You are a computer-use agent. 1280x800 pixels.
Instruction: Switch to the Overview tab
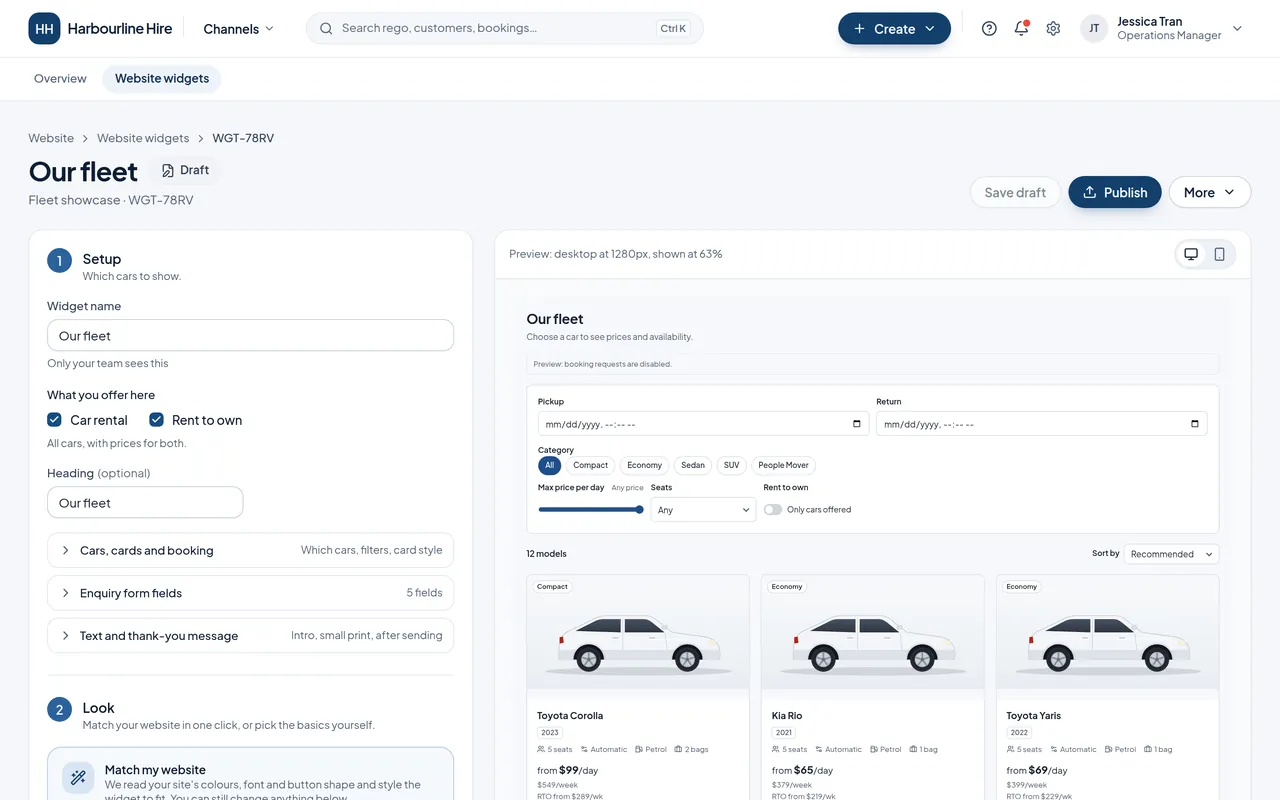coord(60,78)
